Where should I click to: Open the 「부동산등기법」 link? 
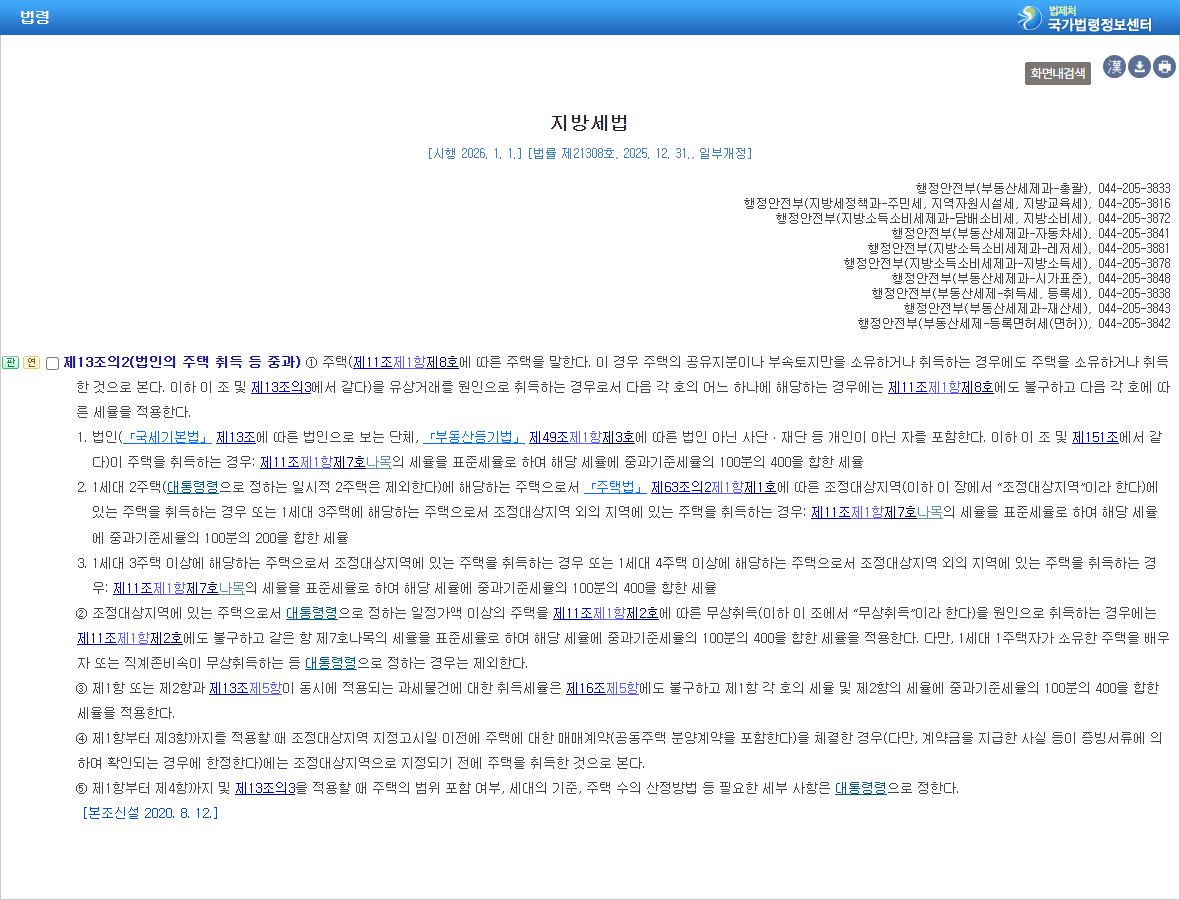(473, 437)
